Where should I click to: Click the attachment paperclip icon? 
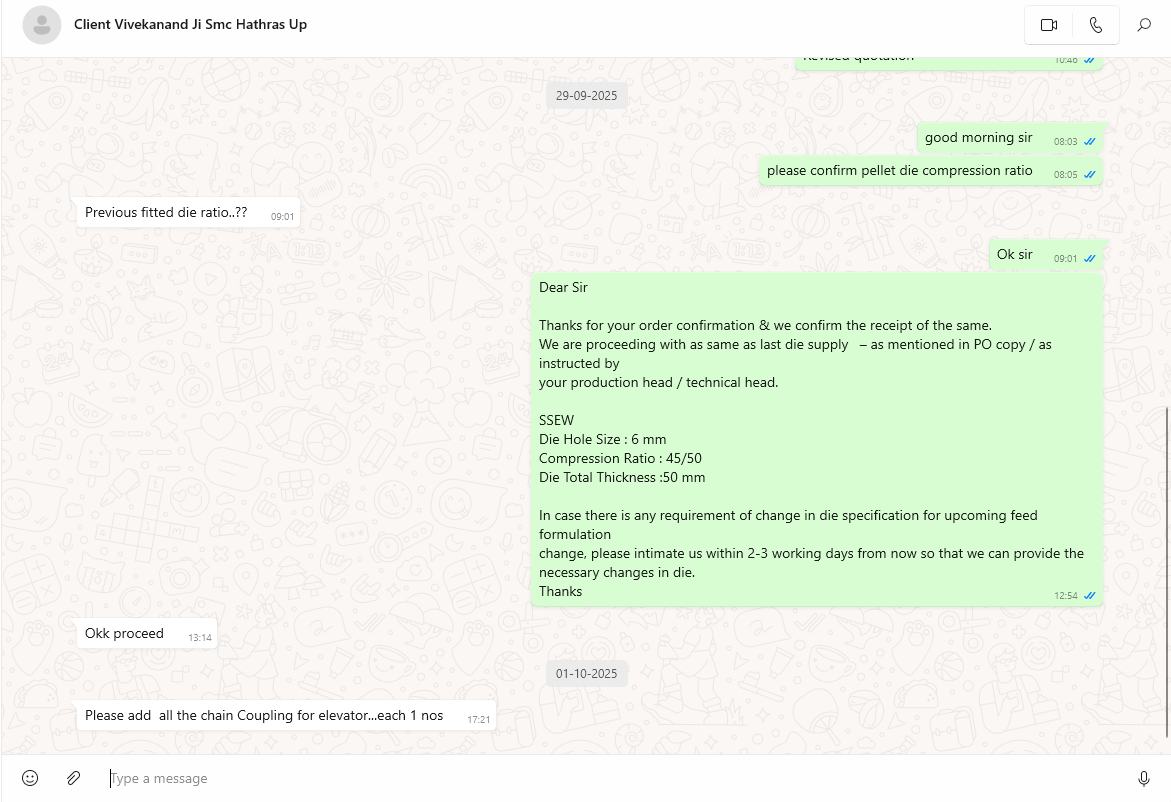click(x=73, y=778)
